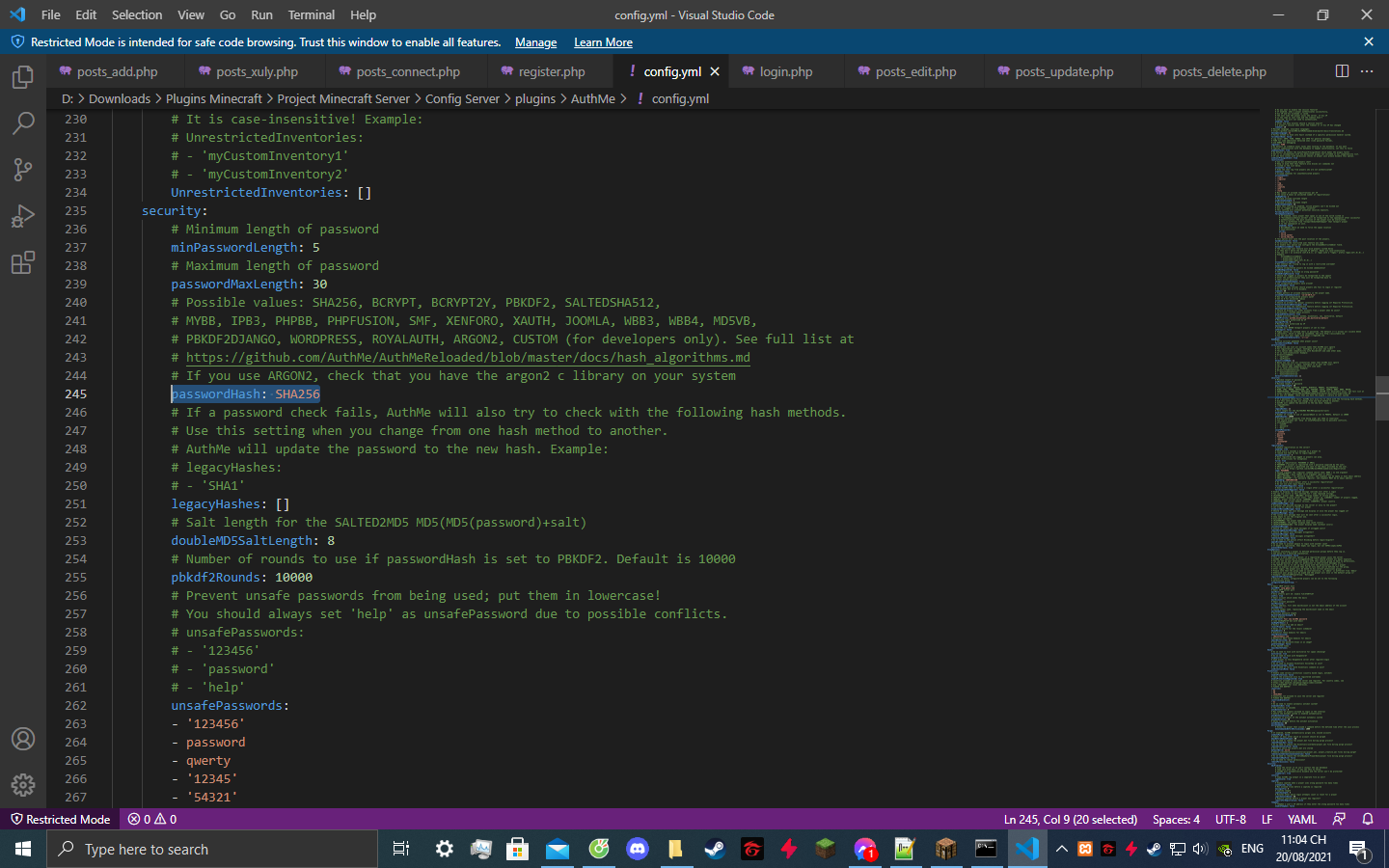Switch to the login.php tab

[x=785, y=71]
